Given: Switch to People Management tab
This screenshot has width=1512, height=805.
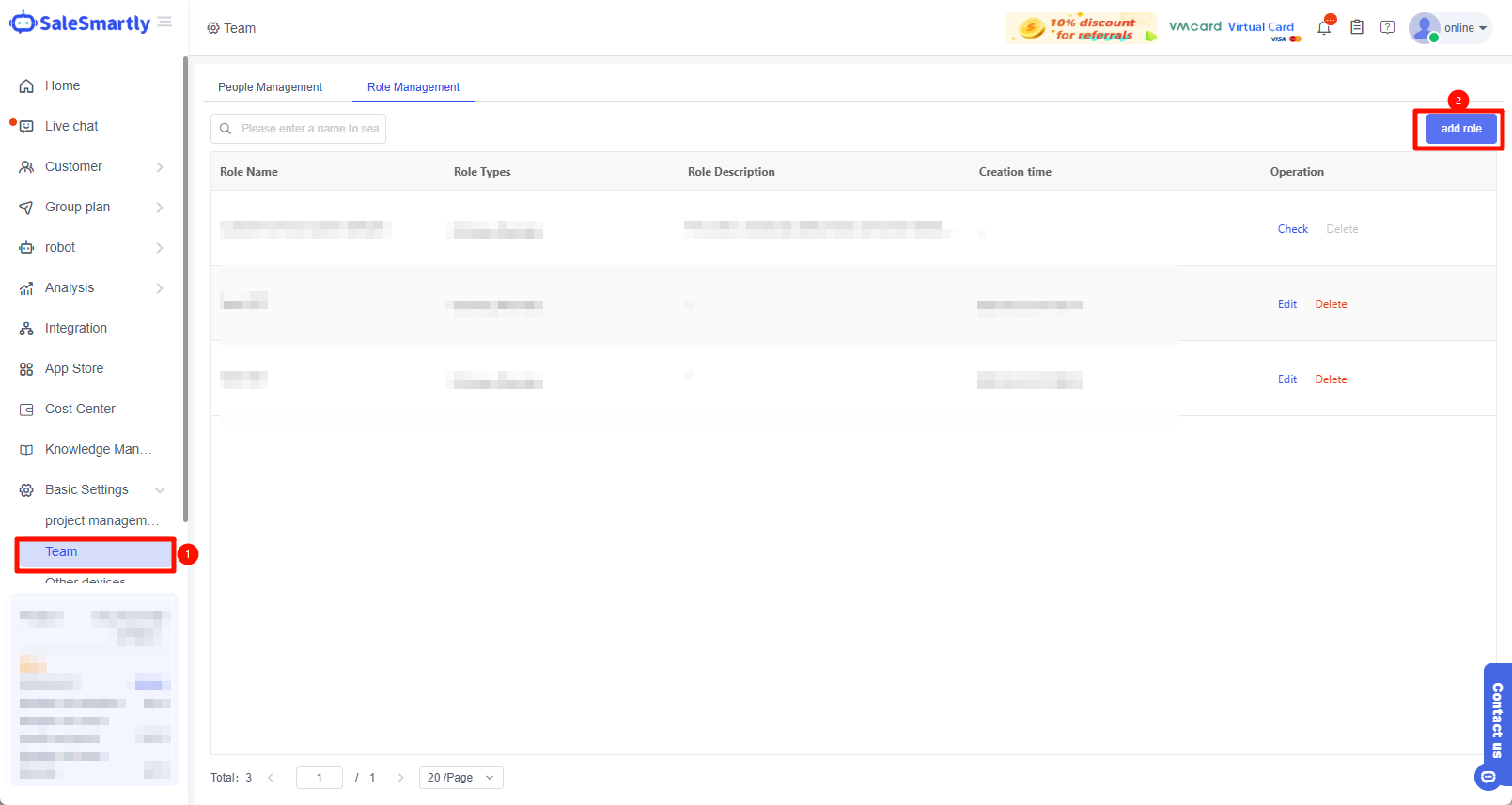Looking at the screenshot, I should click(270, 87).
